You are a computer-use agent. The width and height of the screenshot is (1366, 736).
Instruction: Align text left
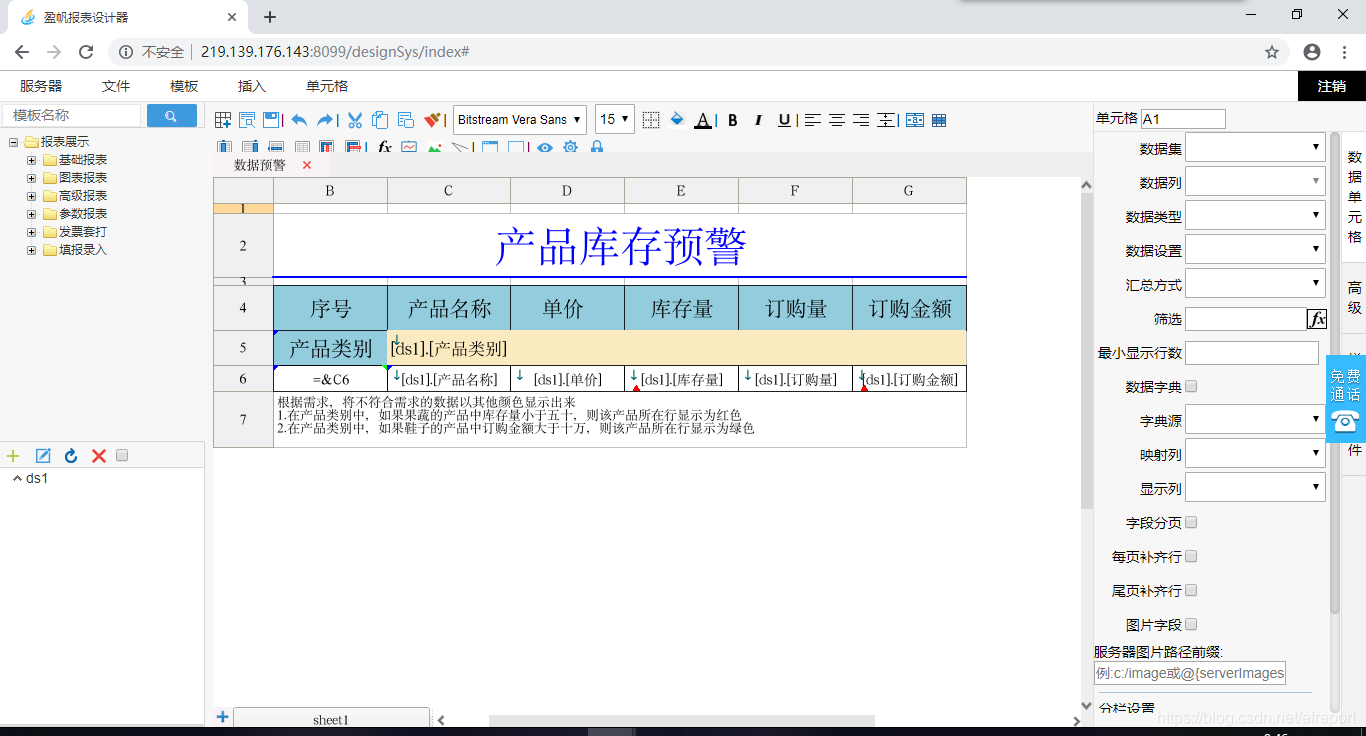pos(813,120)
